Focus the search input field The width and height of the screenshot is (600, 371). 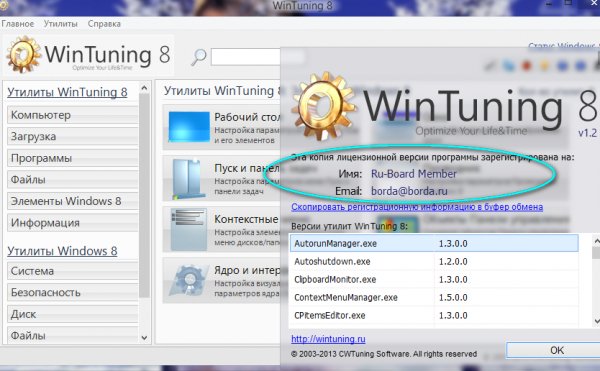point(246,57)
